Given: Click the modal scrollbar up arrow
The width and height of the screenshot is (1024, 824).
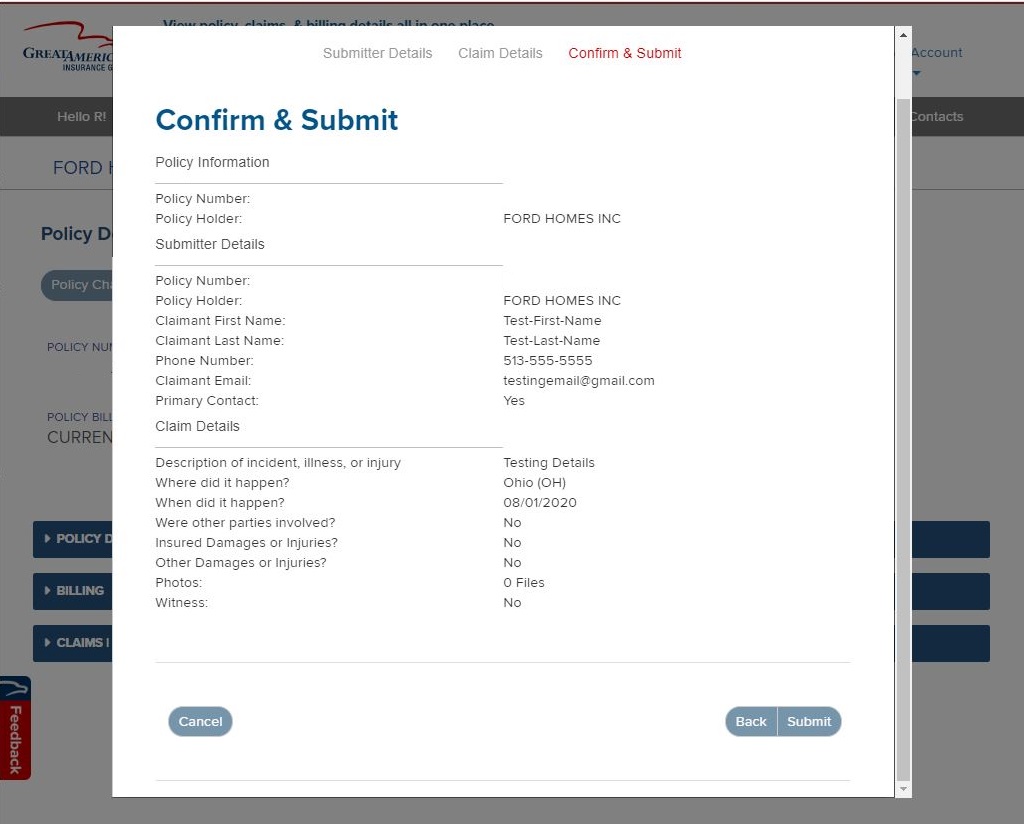Looking at the screenshot, I should (x=904, y=35).
